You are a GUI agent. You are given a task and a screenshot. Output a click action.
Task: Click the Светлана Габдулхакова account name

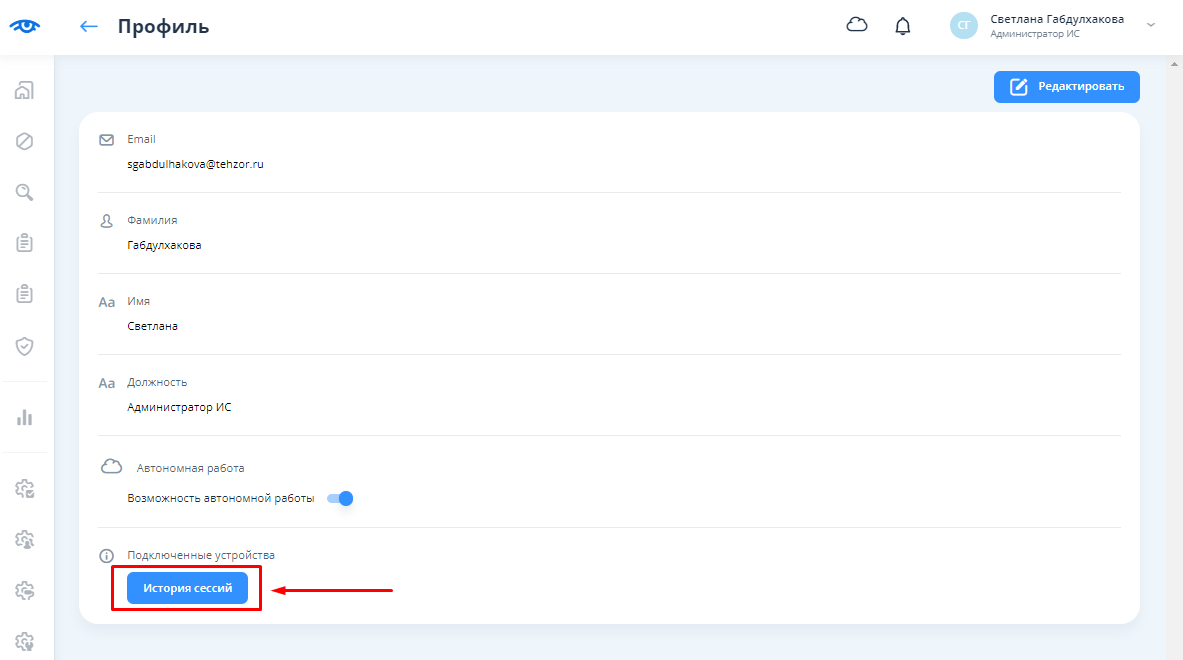[x=1056, y=19]
